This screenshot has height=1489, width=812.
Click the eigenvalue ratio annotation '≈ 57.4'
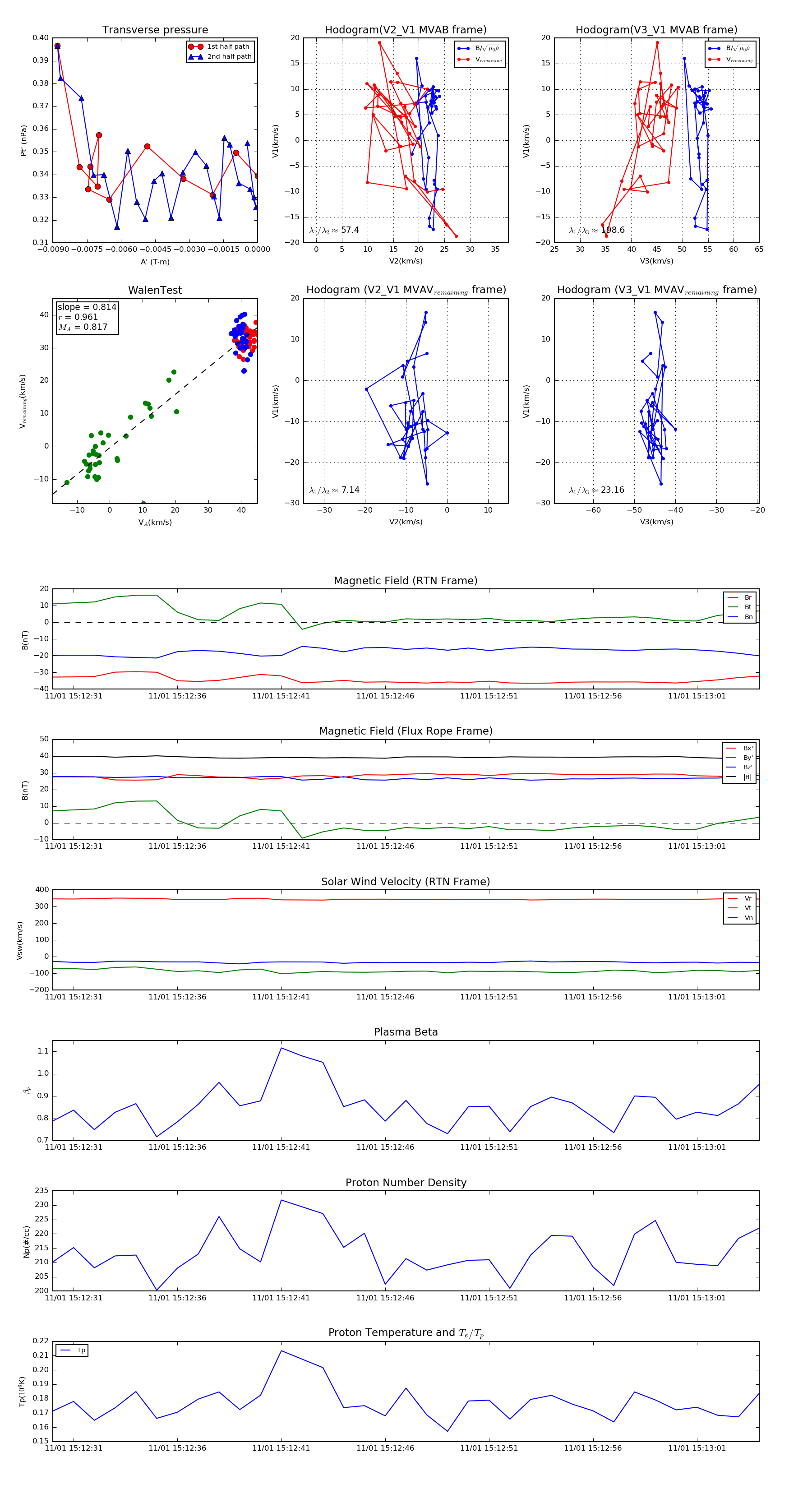(x=334, y=230)
